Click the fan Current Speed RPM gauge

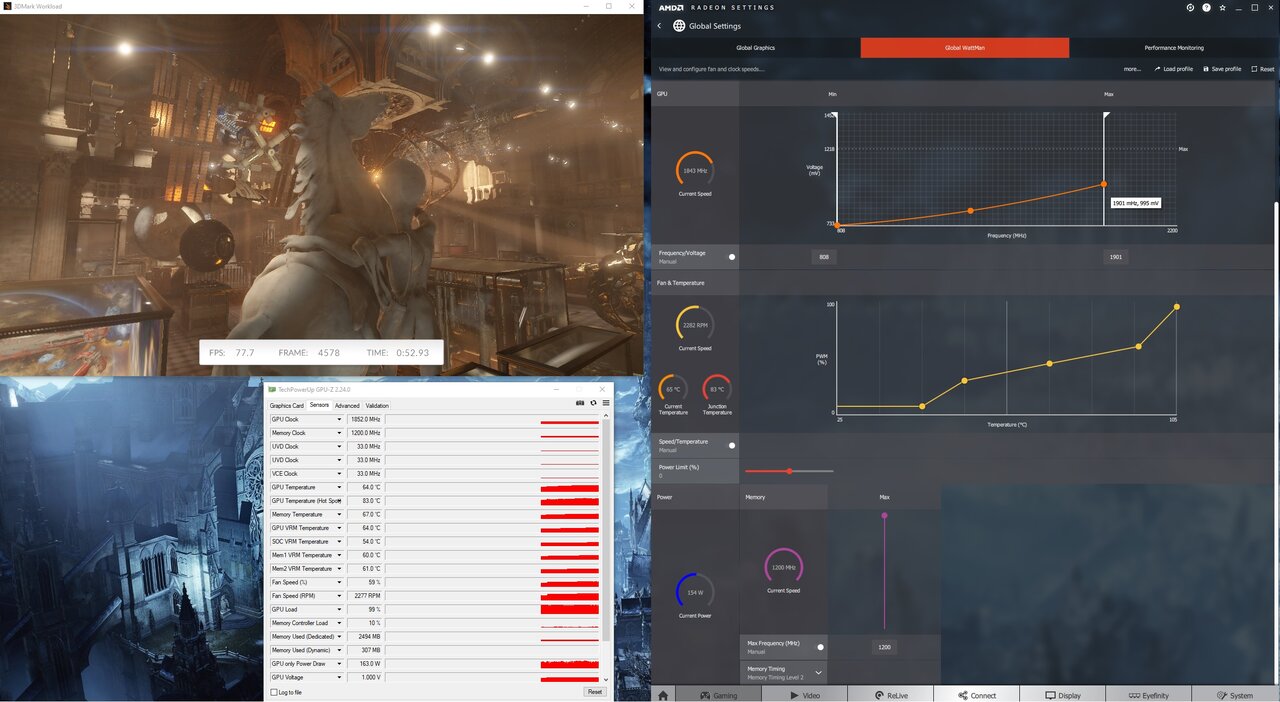point(695,325)
